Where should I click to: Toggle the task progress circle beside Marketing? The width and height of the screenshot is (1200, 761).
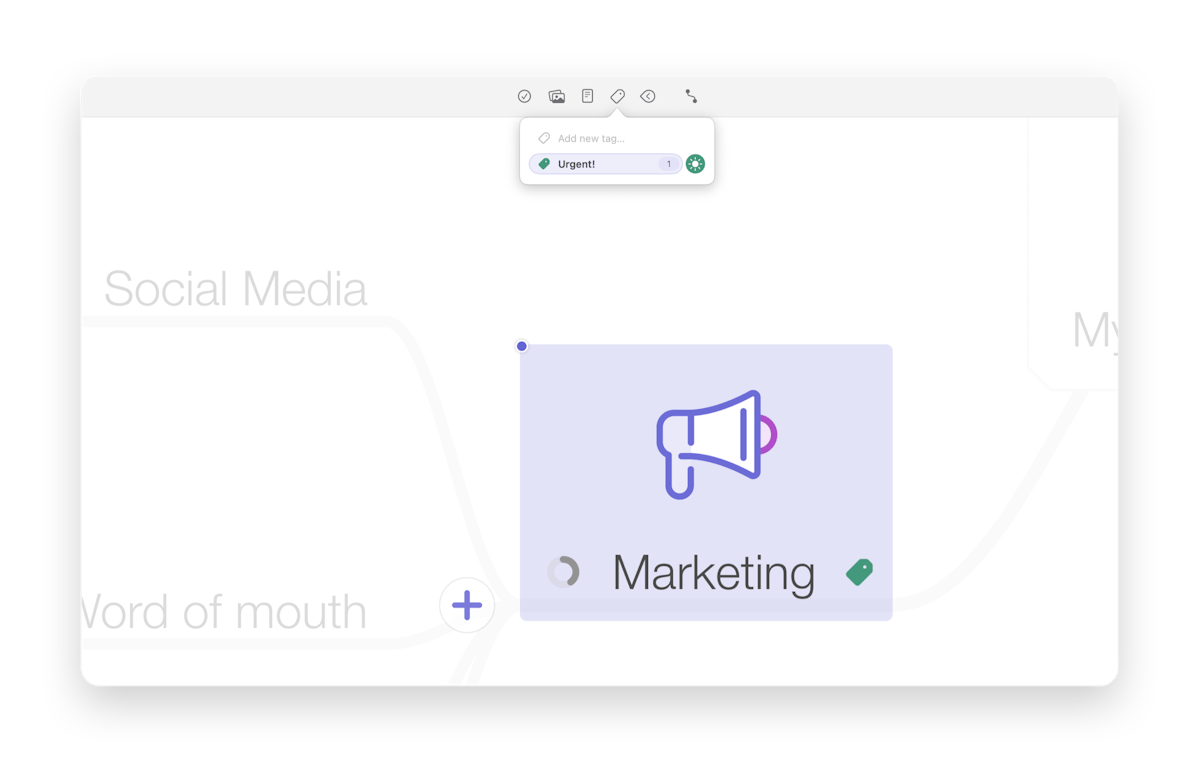tap(566, 572)
